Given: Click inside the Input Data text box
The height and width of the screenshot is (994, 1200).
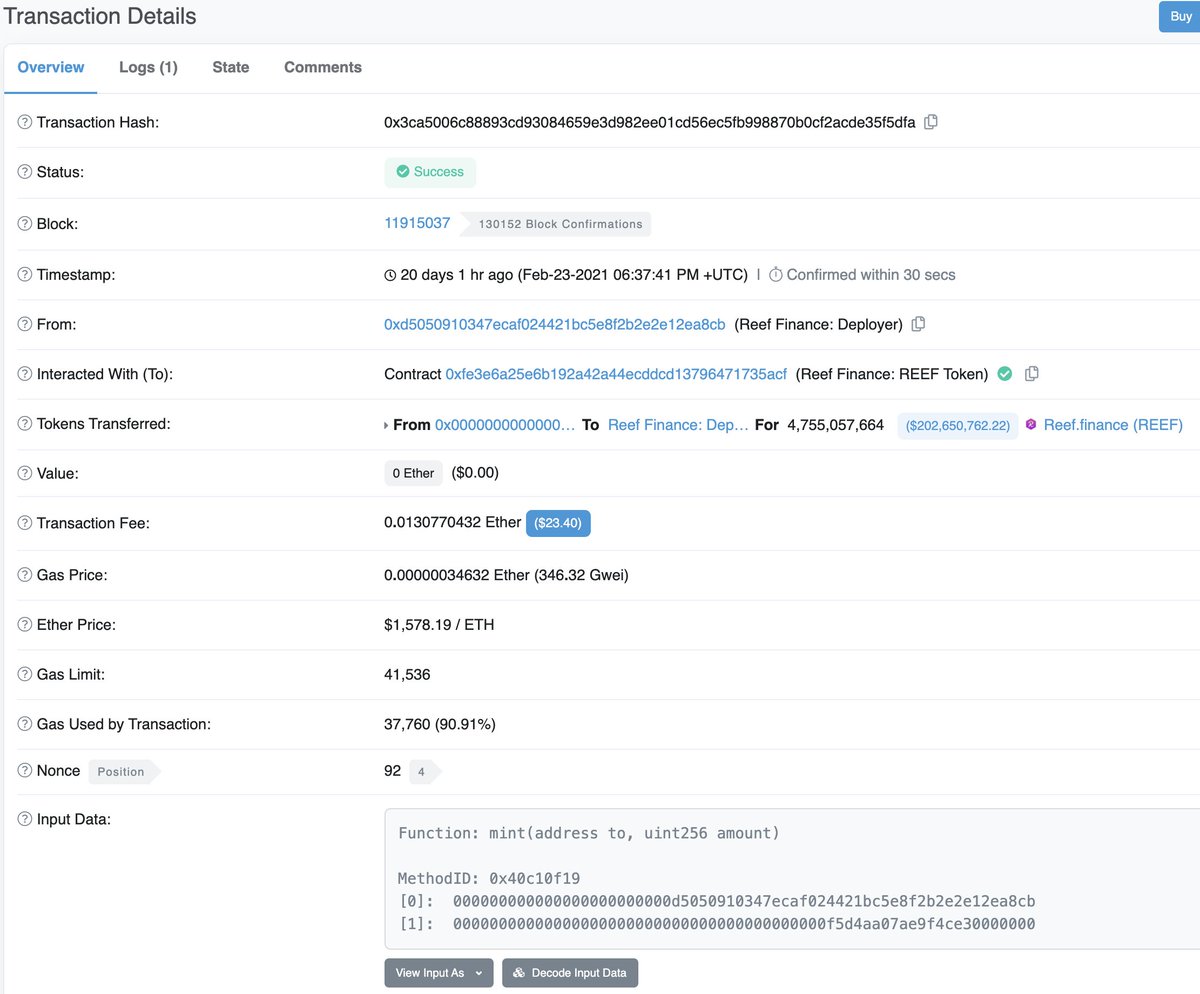Looking at the screenshot, I should pyautogui.click(x=792, y=879).
